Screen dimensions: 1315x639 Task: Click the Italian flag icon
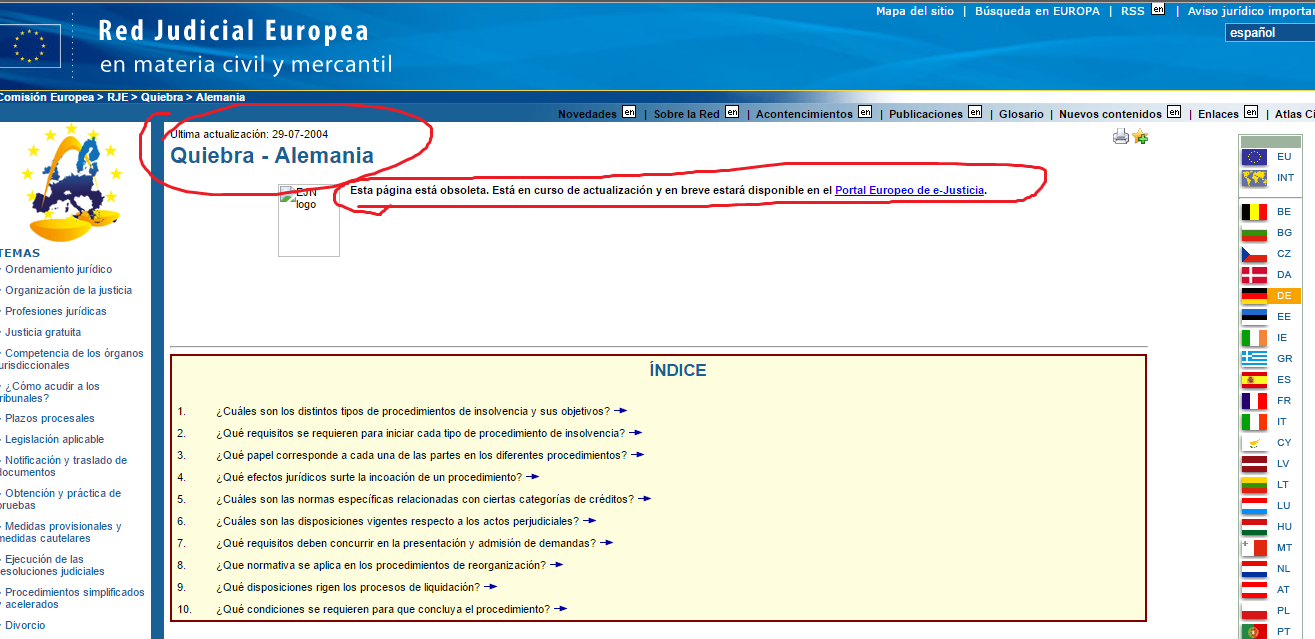pos(1254,422)
